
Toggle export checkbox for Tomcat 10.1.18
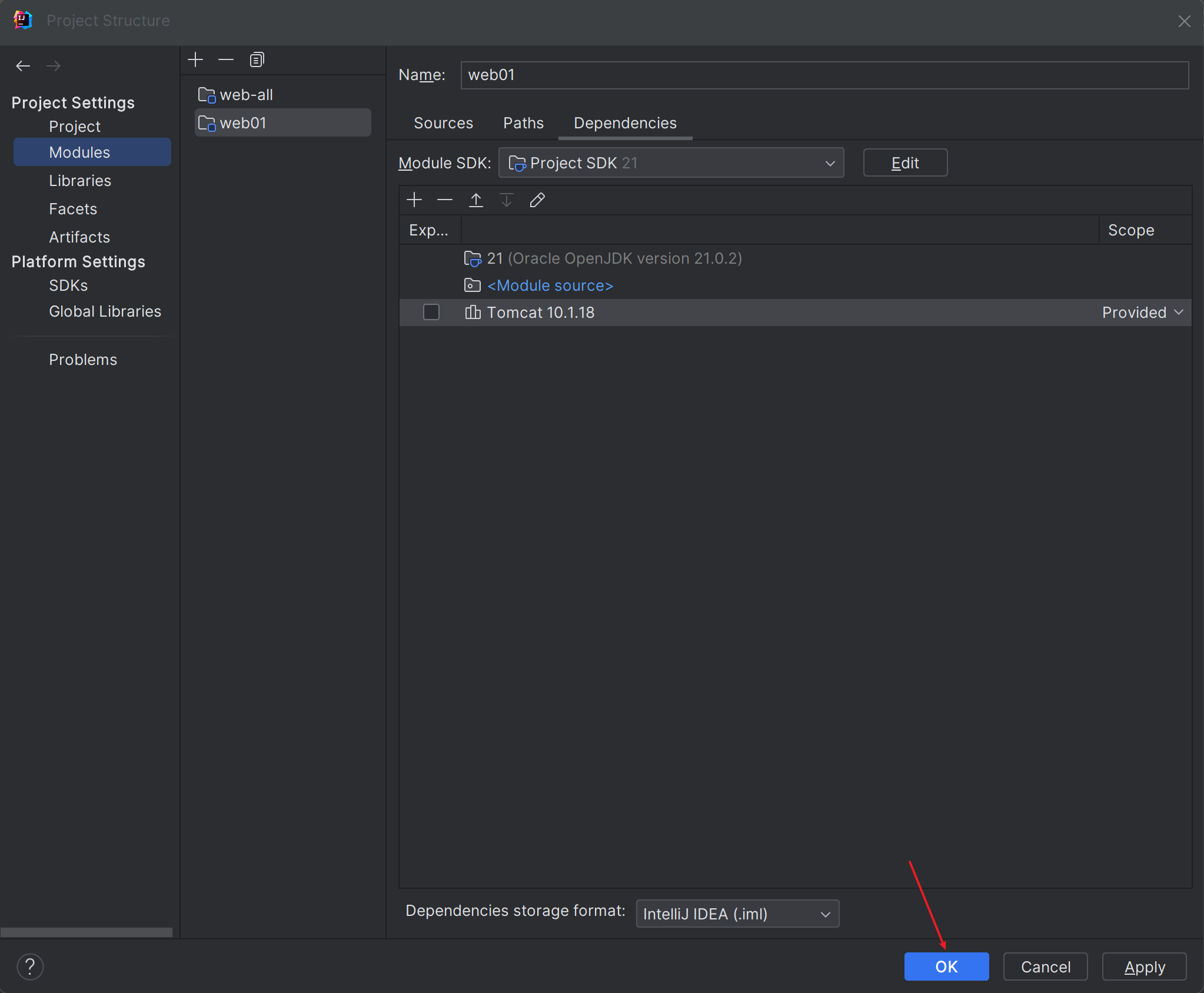[x=431, y=312]
